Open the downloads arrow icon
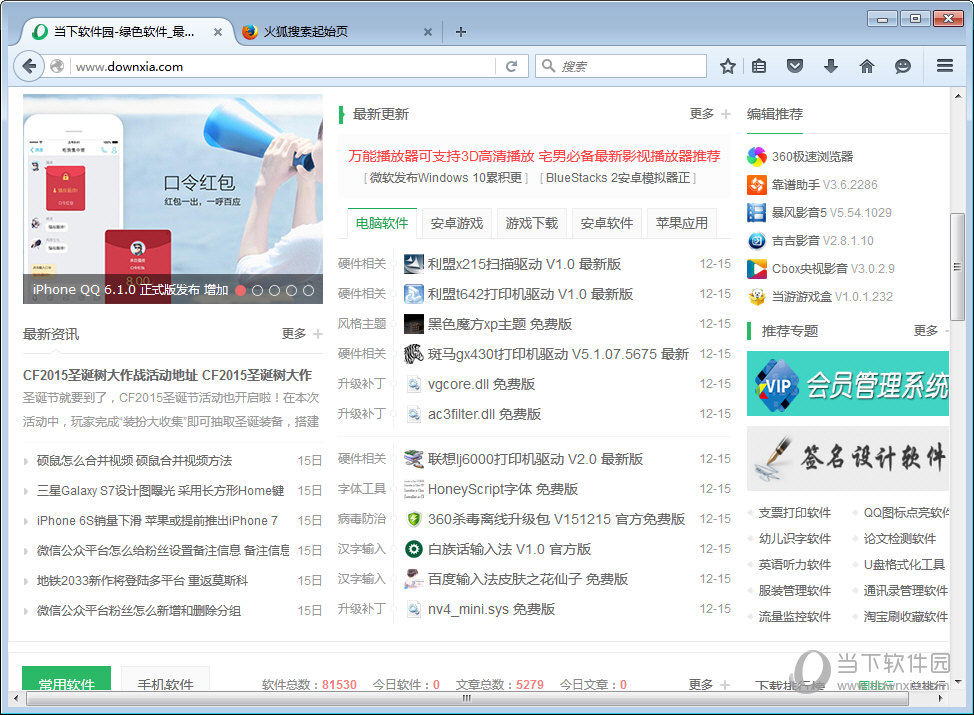The image size is (974, 715). [x=830, y=66]
